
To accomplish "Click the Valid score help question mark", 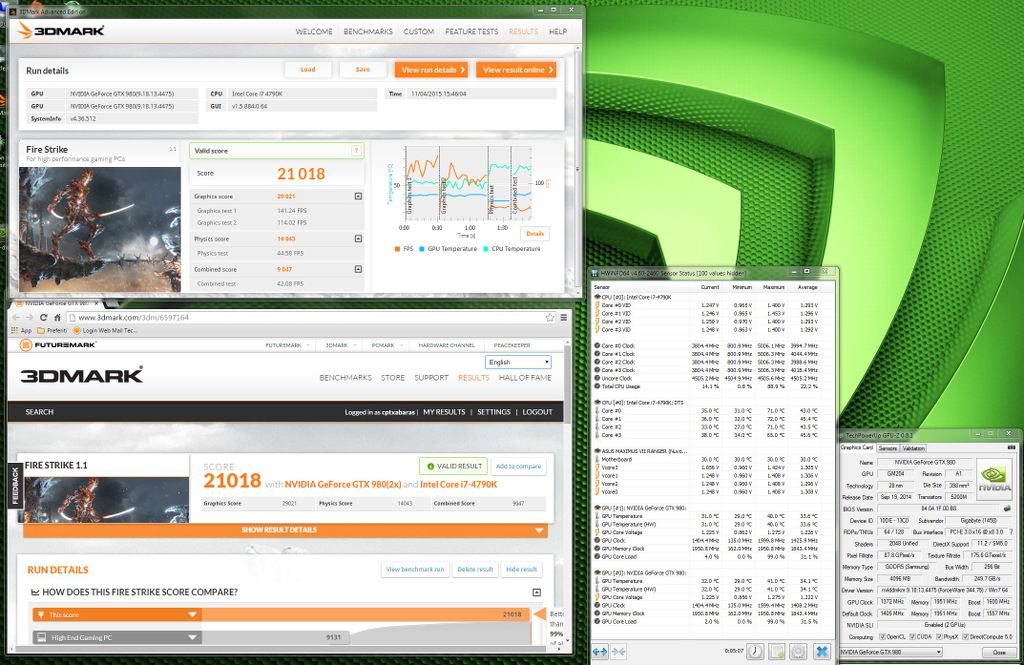I will pyautogui.click(x=356, y=151).
